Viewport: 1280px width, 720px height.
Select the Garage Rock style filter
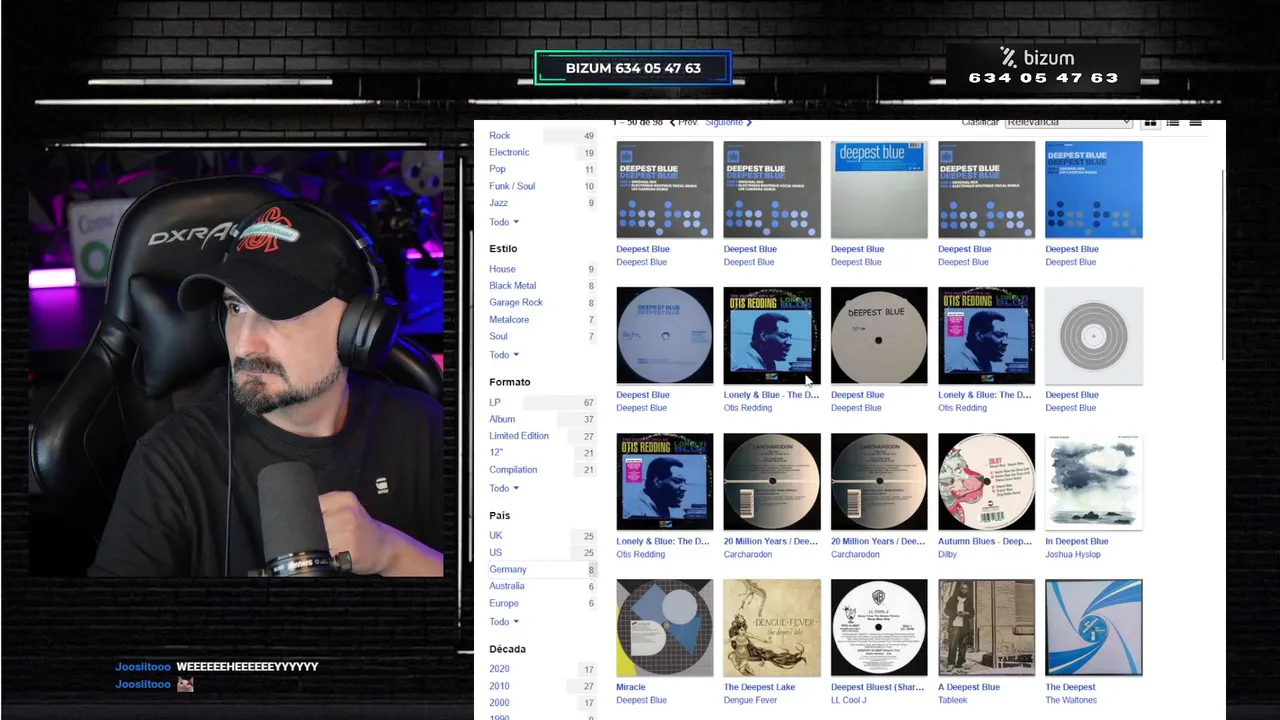pos(516,302)
